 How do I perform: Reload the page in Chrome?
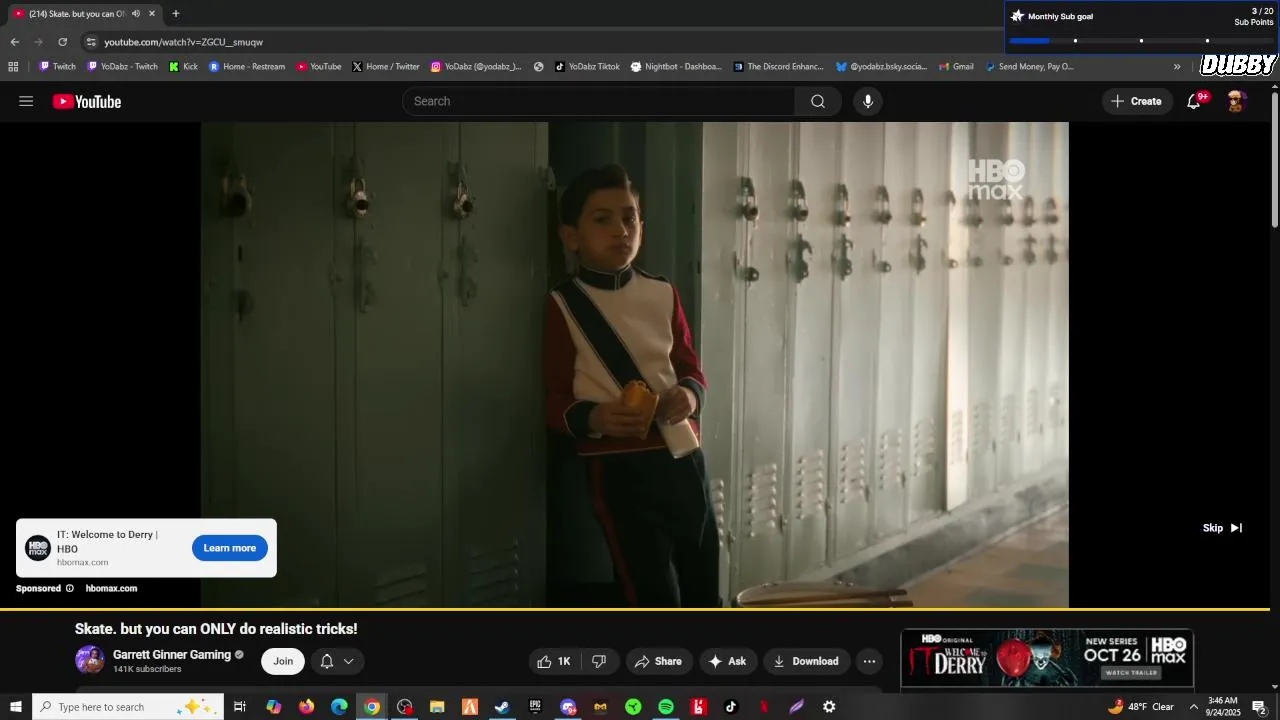point(62,42)
